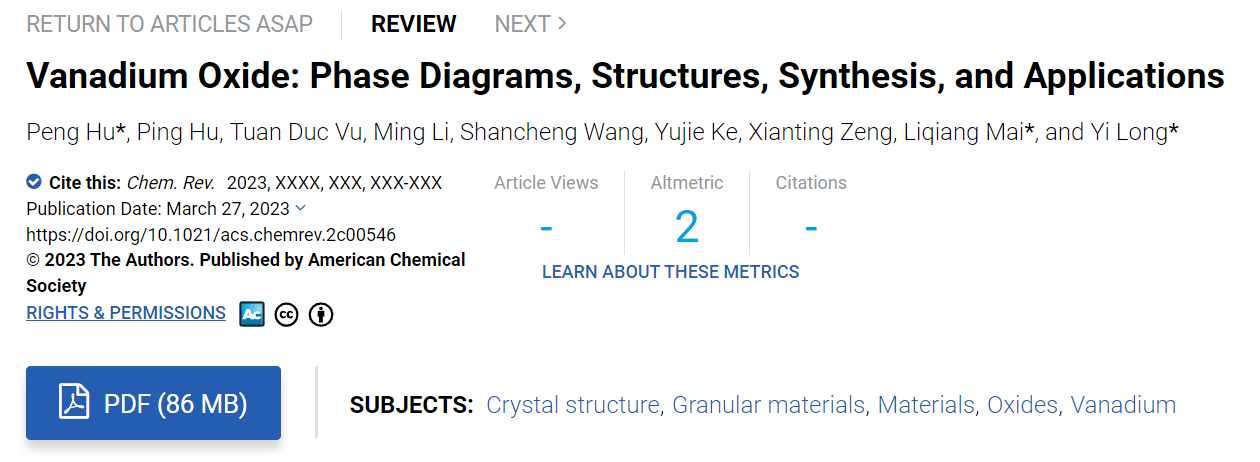Open the Granular materials subject
This screenshot has width=1260, height=462.
[768, 405]
